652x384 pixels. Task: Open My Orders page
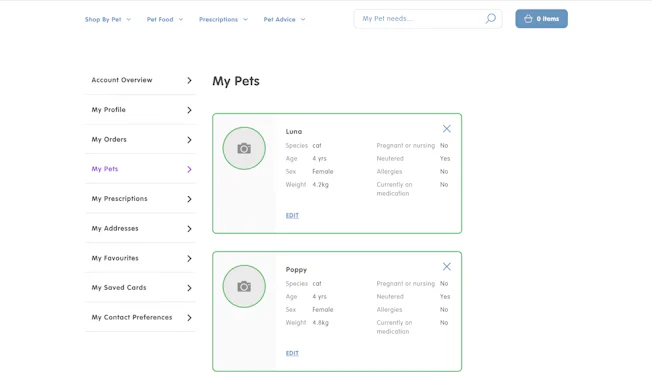141,139
